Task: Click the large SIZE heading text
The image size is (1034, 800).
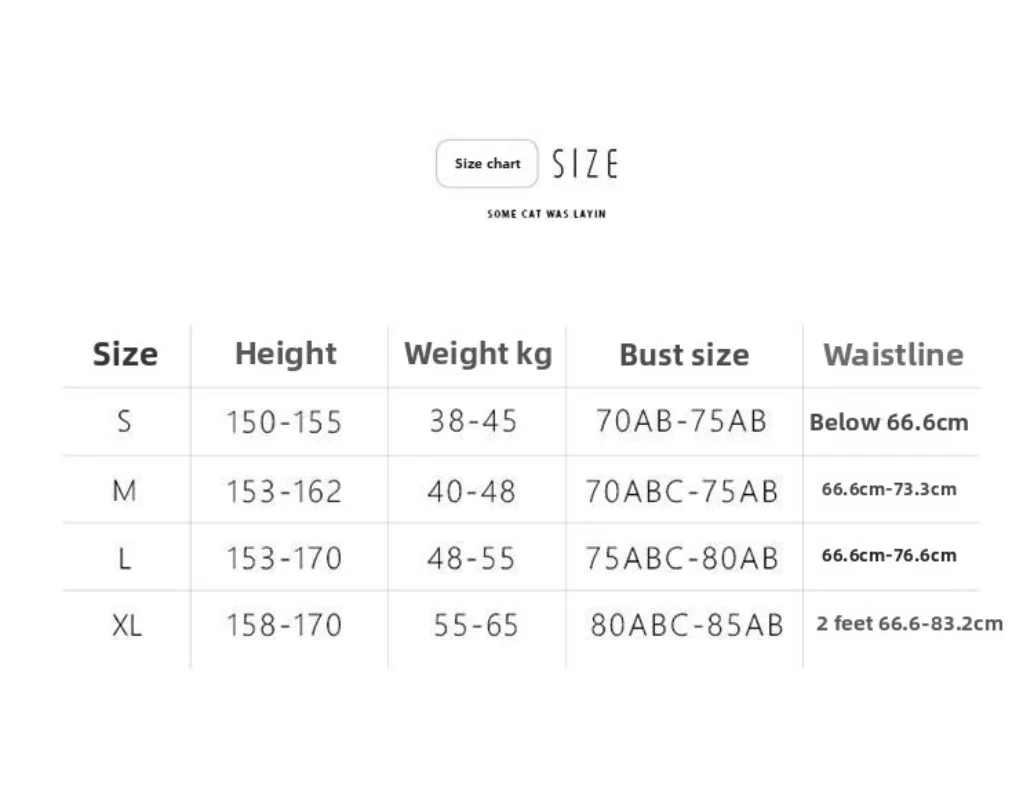Action: point(585,164)
